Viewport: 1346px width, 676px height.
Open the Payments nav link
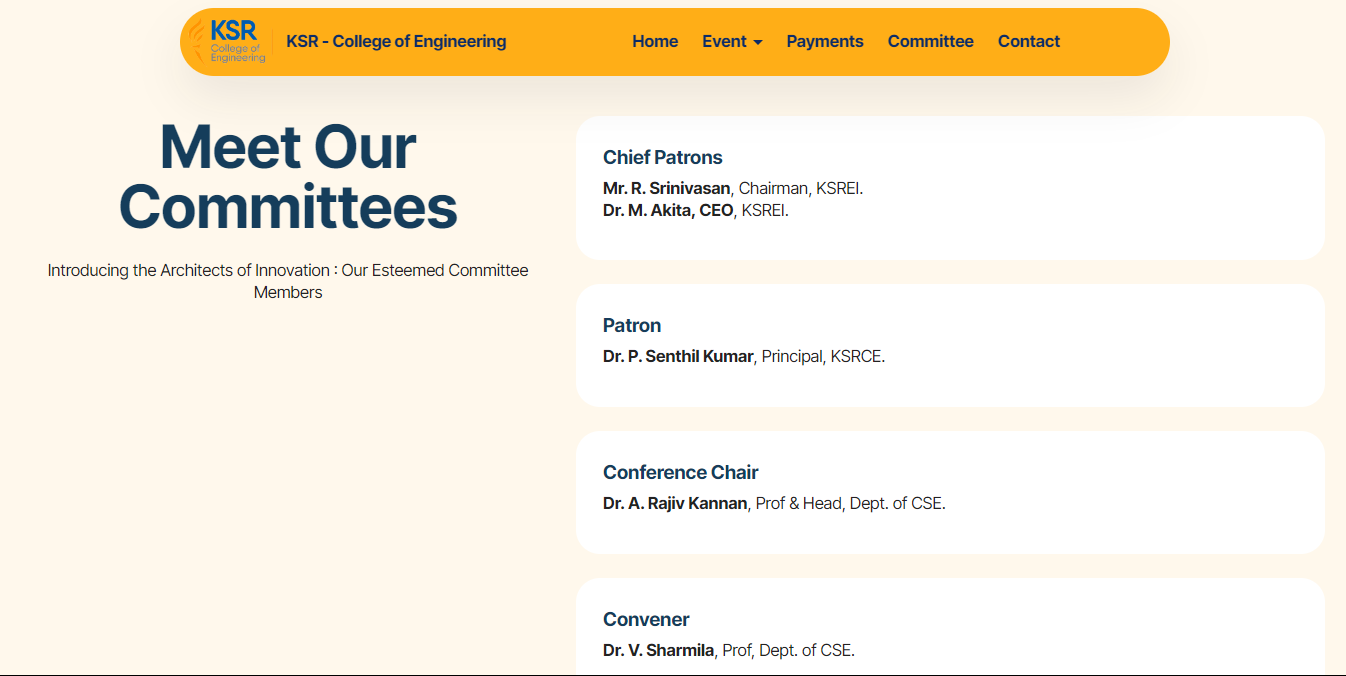pos(825,41)
